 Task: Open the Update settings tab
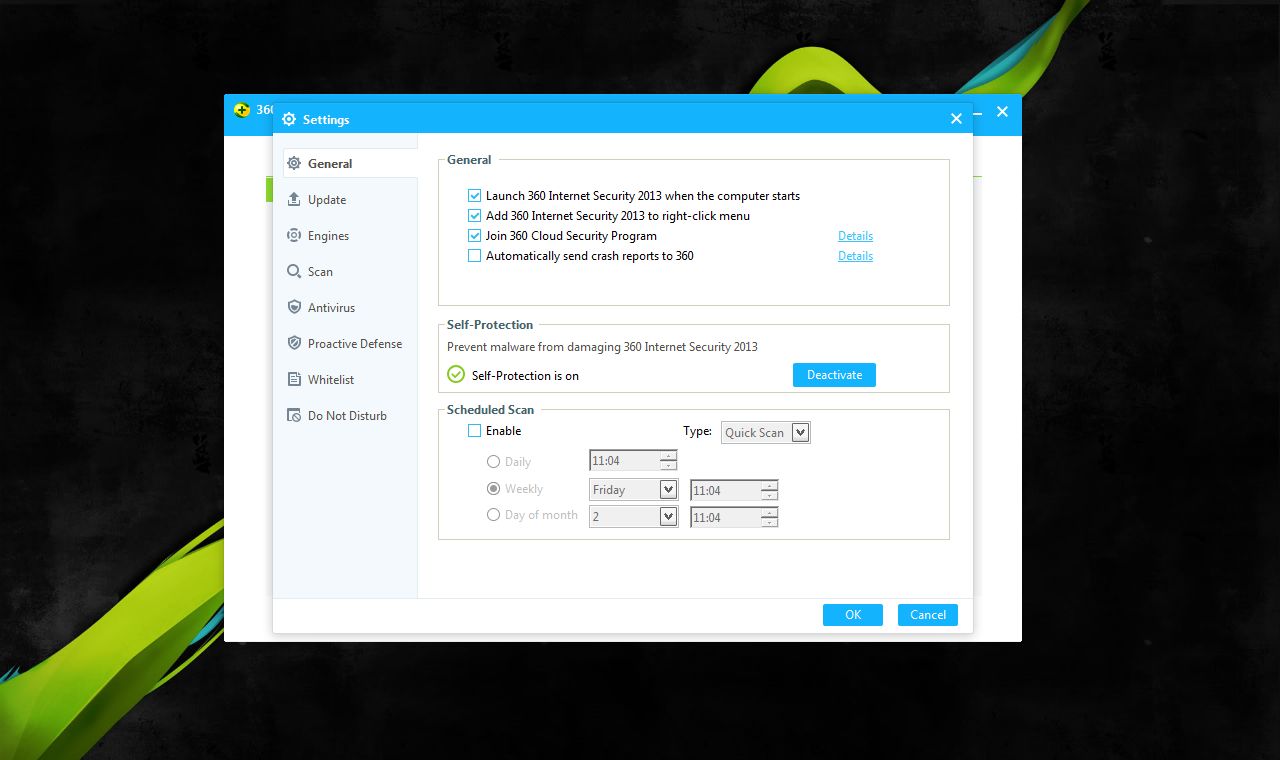tap(345, 199)
